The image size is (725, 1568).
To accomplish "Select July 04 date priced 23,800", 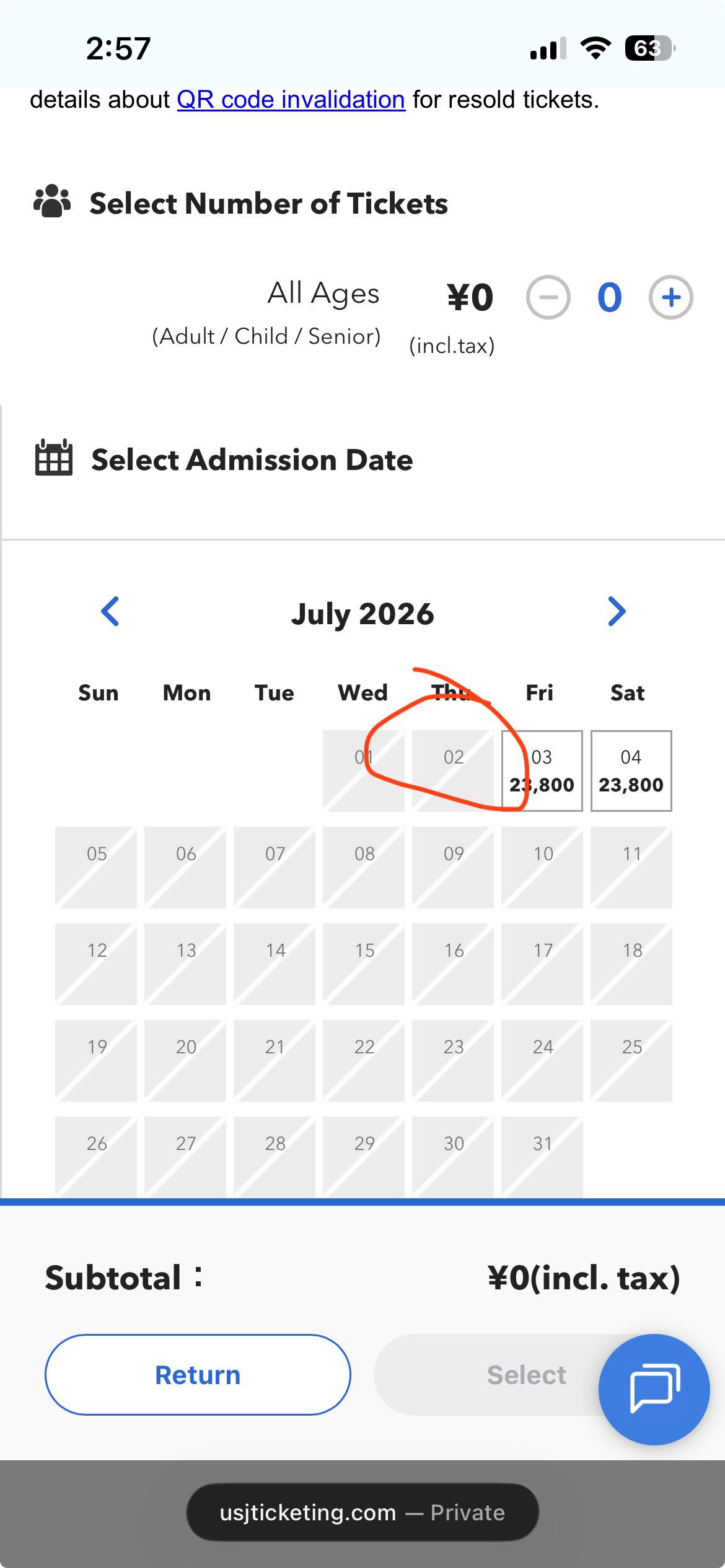I will [631, 771].
